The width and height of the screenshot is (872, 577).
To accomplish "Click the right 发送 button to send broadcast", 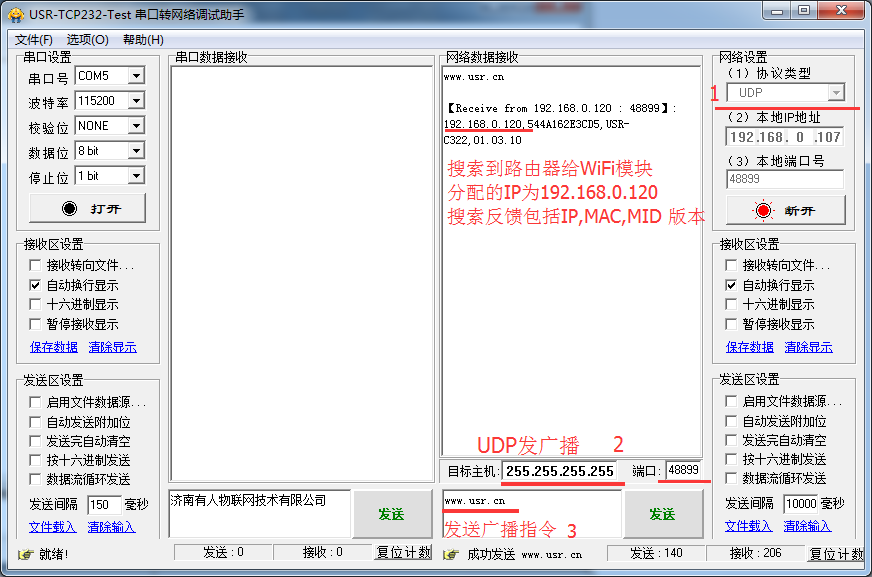I will 661,513.
